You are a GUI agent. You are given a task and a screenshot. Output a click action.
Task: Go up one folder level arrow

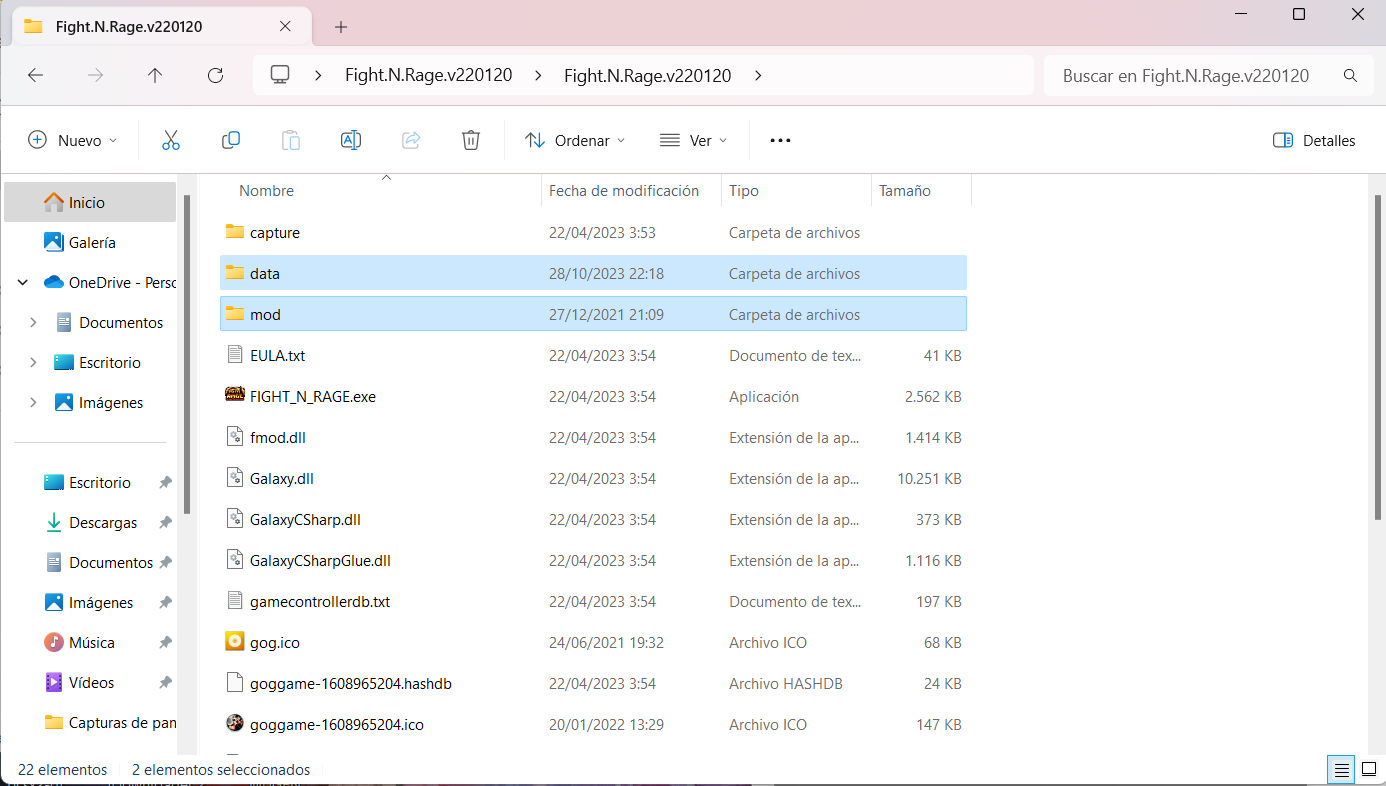coord(155,75)
